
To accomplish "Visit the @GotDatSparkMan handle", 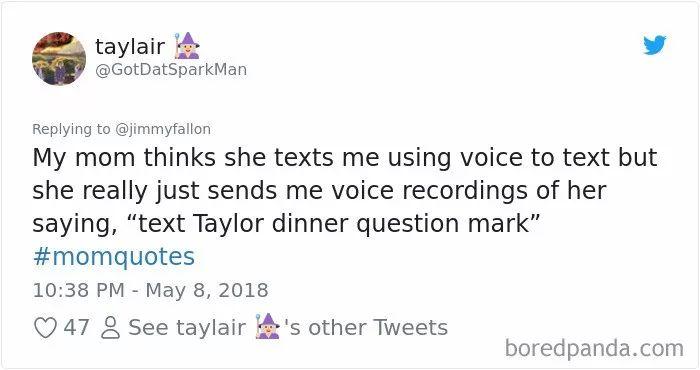I will [171, 70].
